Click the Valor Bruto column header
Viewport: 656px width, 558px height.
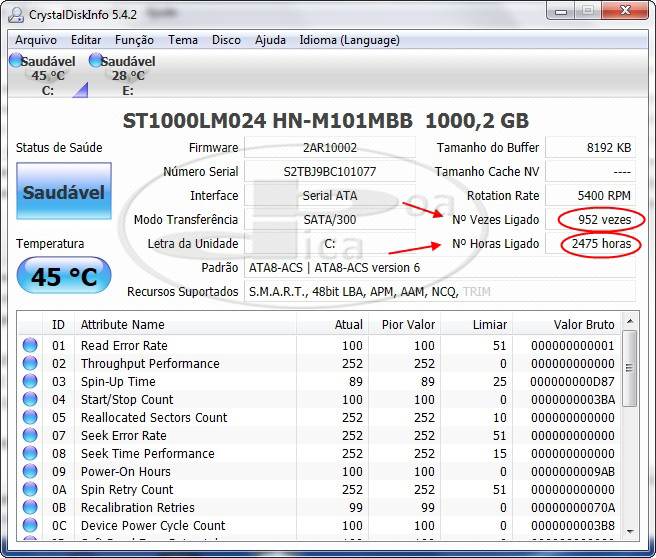pos(566,325)
